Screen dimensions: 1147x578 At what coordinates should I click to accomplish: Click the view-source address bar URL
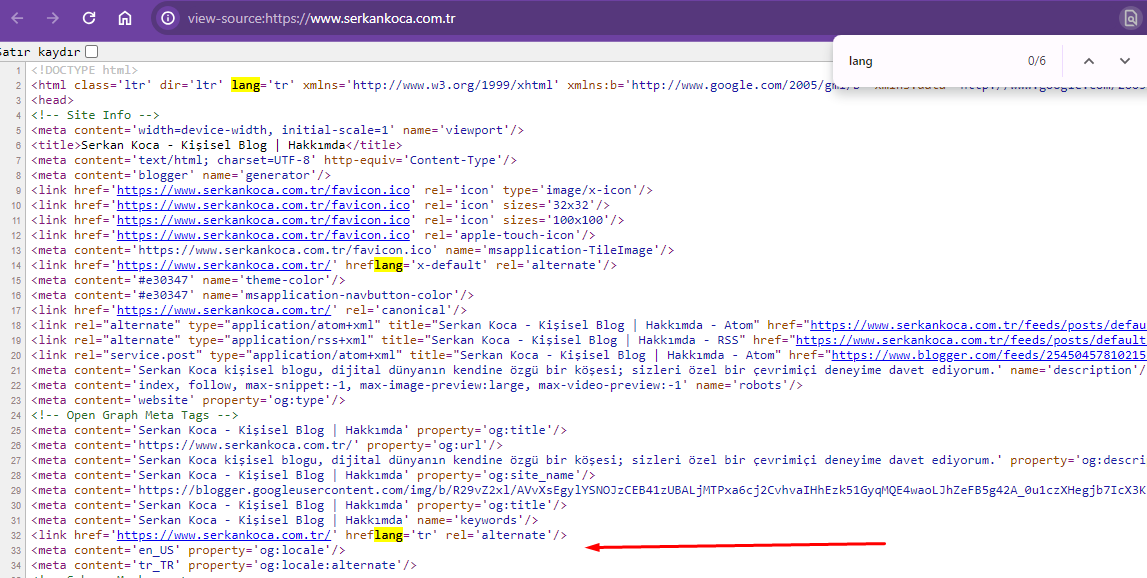(x=321, y=18)
